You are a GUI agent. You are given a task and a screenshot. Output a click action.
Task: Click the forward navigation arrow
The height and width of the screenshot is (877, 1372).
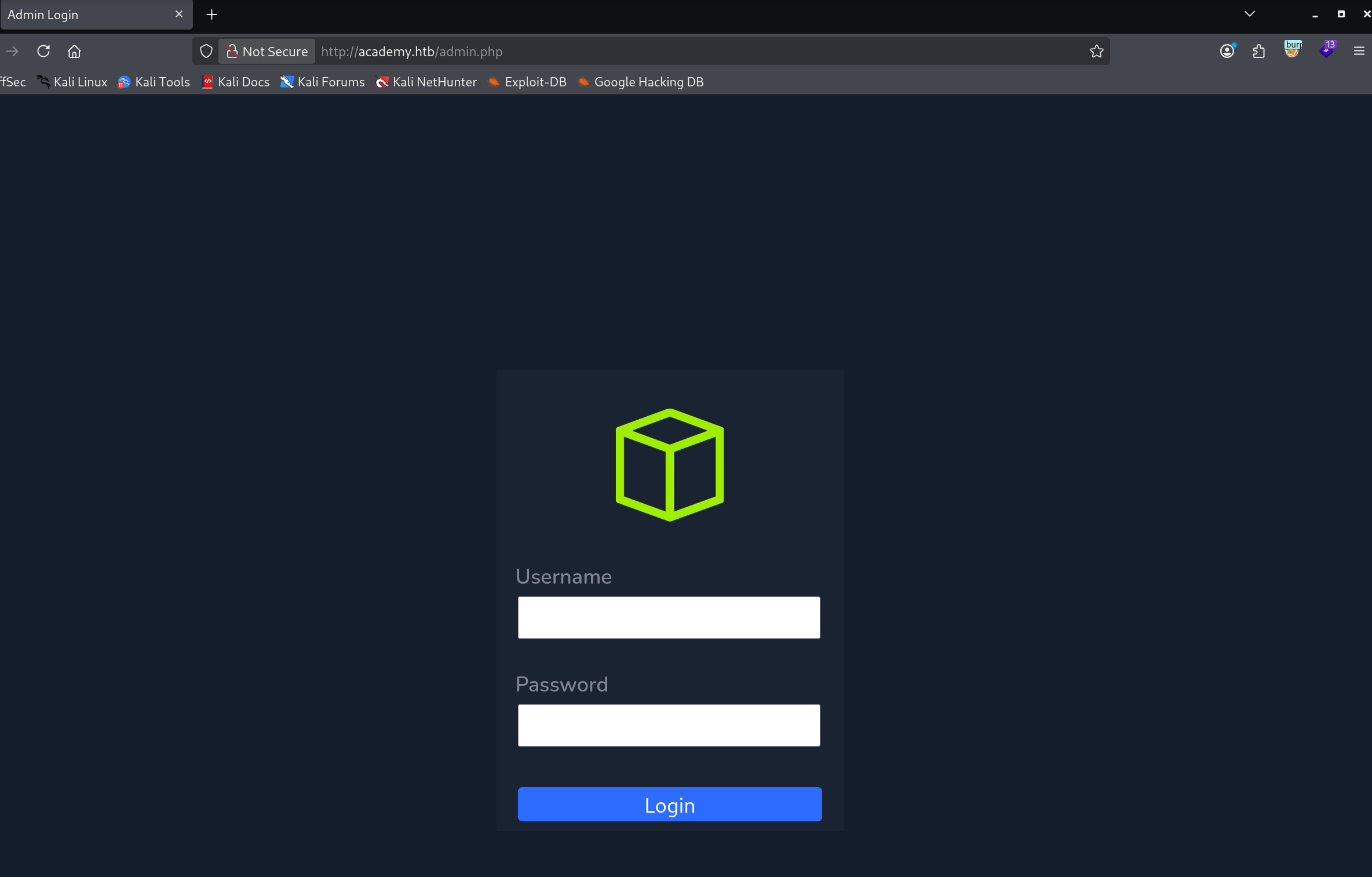[12, 51]
